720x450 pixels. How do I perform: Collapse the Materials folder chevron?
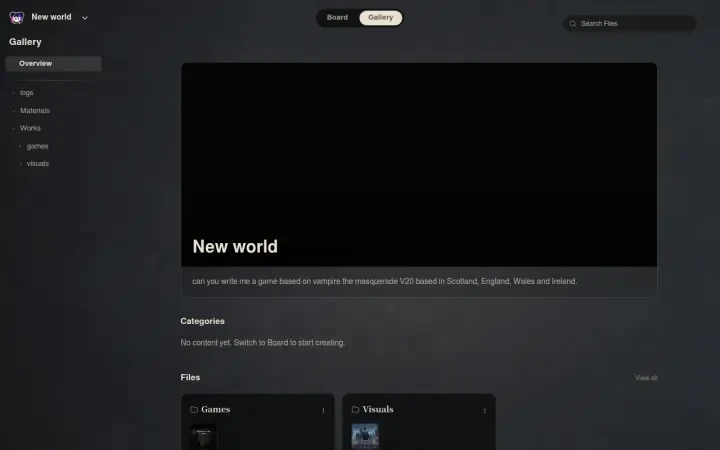point(13,111)
